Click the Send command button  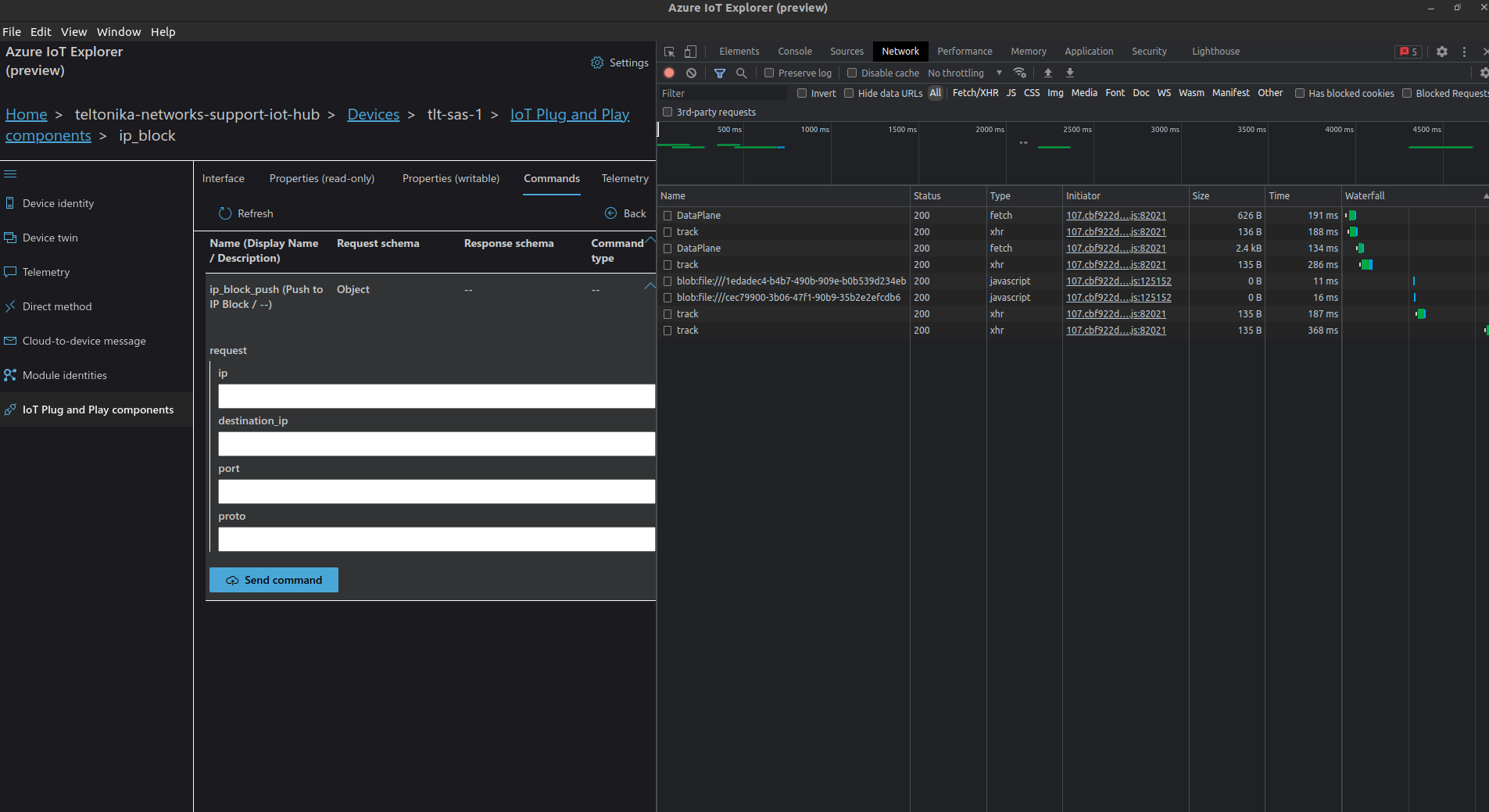[274, 580]
